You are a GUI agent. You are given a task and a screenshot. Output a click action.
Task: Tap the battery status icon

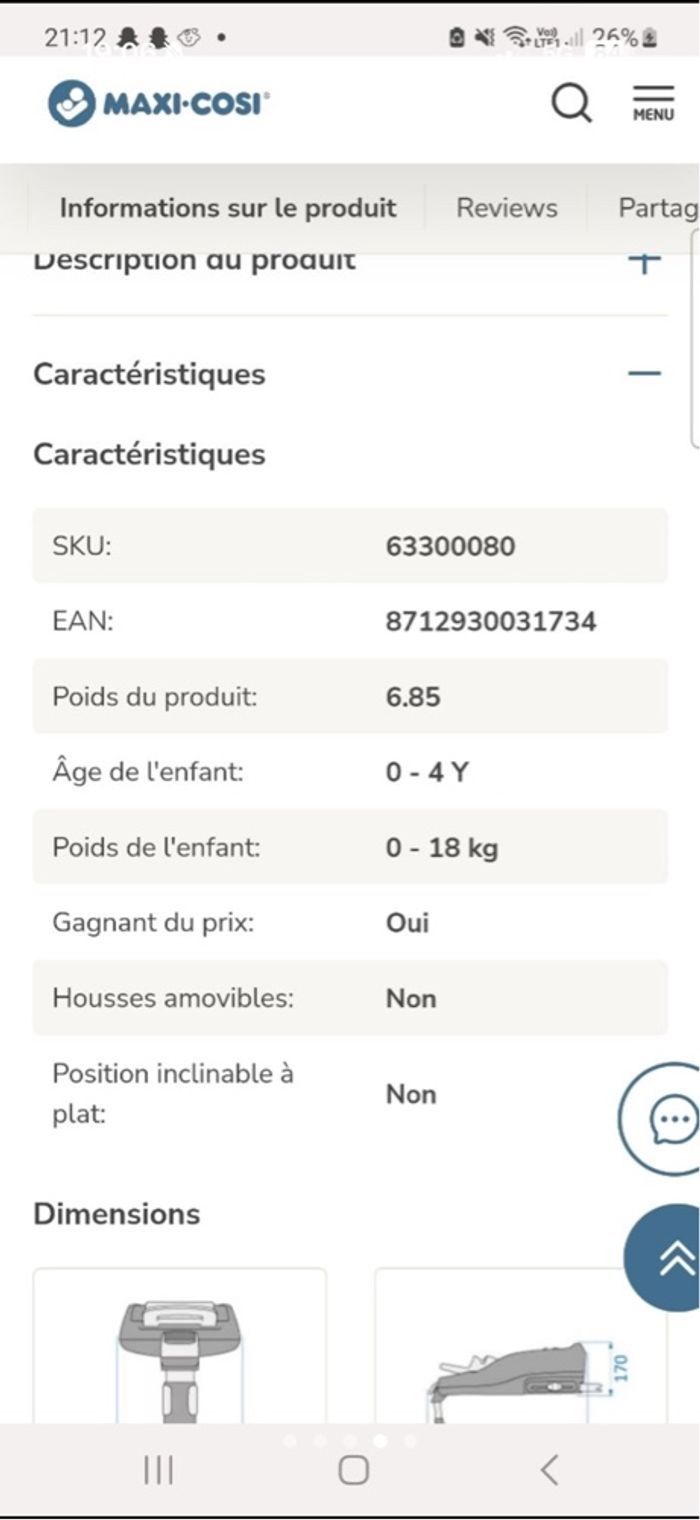point(651,38)
